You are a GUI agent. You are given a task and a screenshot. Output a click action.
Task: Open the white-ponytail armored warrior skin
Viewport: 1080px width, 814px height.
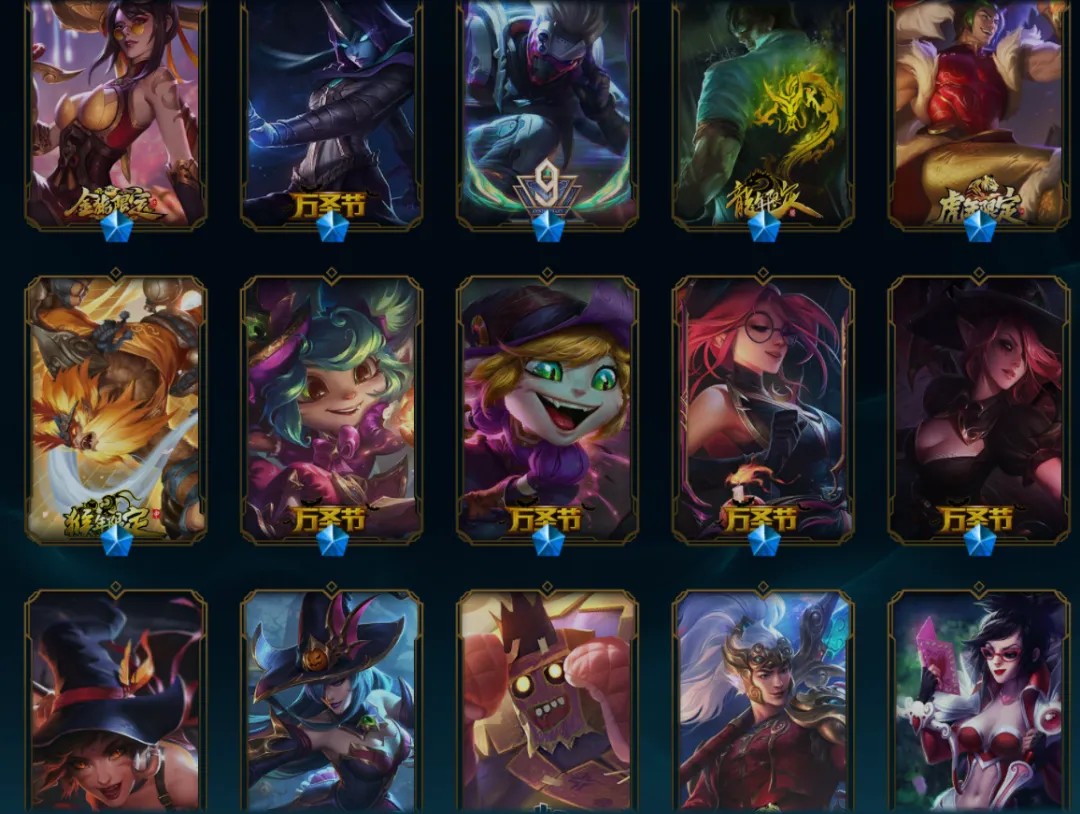(763, 701)
